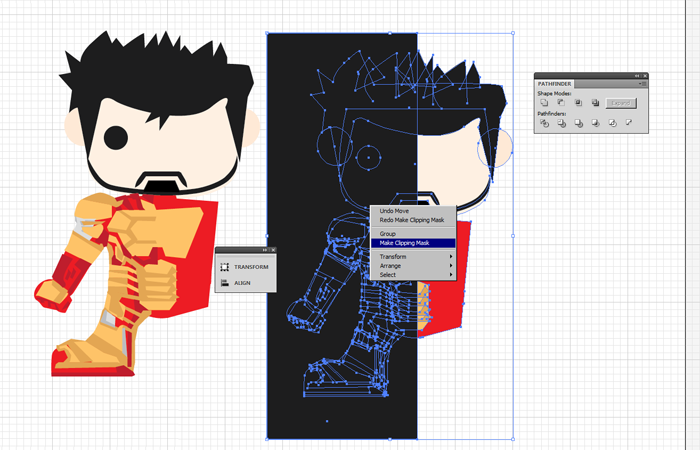The width and height of the screenshot is (700, 450).
Task: Click the bottom-left bounding box handle
Action: (267, 439)
